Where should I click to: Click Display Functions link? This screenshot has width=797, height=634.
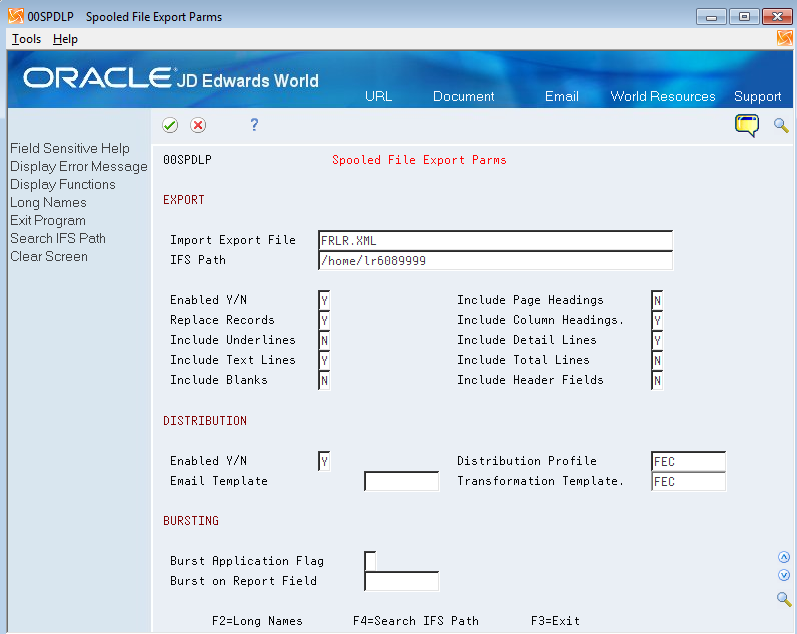[63, 185]
